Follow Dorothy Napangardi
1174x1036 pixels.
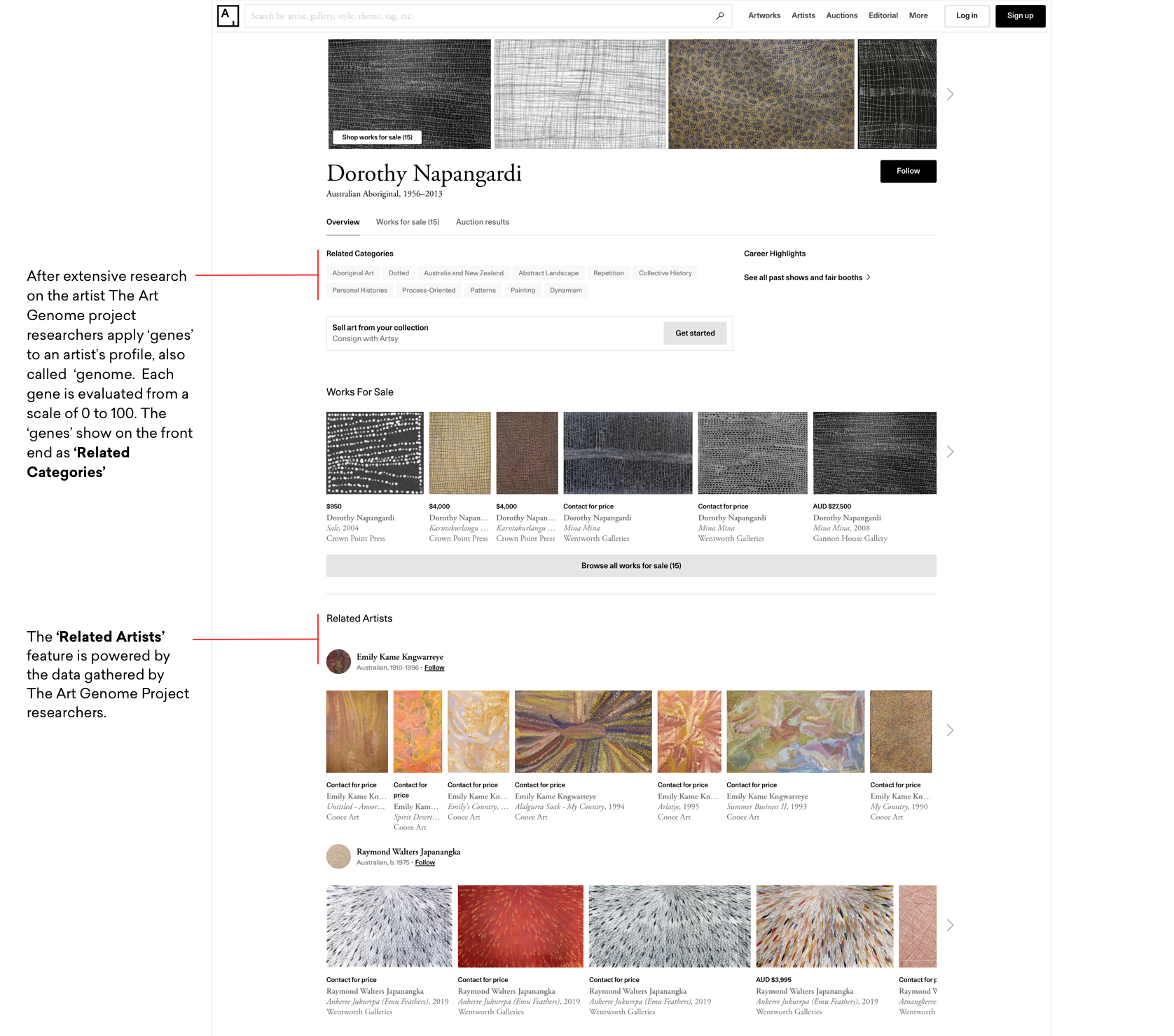pyautogui.click(x=908, y=171)
